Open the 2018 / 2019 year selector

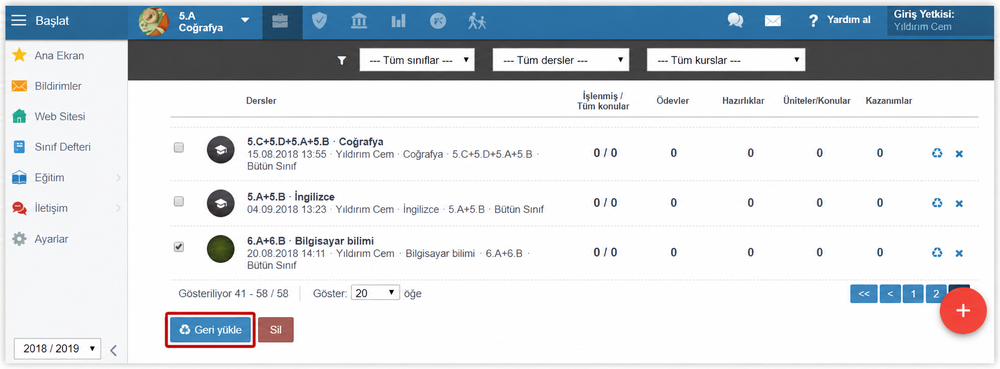(x=57, y=349)
